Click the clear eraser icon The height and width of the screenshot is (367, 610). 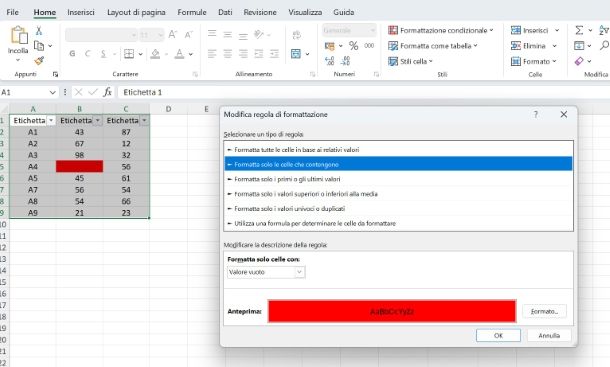[579, 61]
